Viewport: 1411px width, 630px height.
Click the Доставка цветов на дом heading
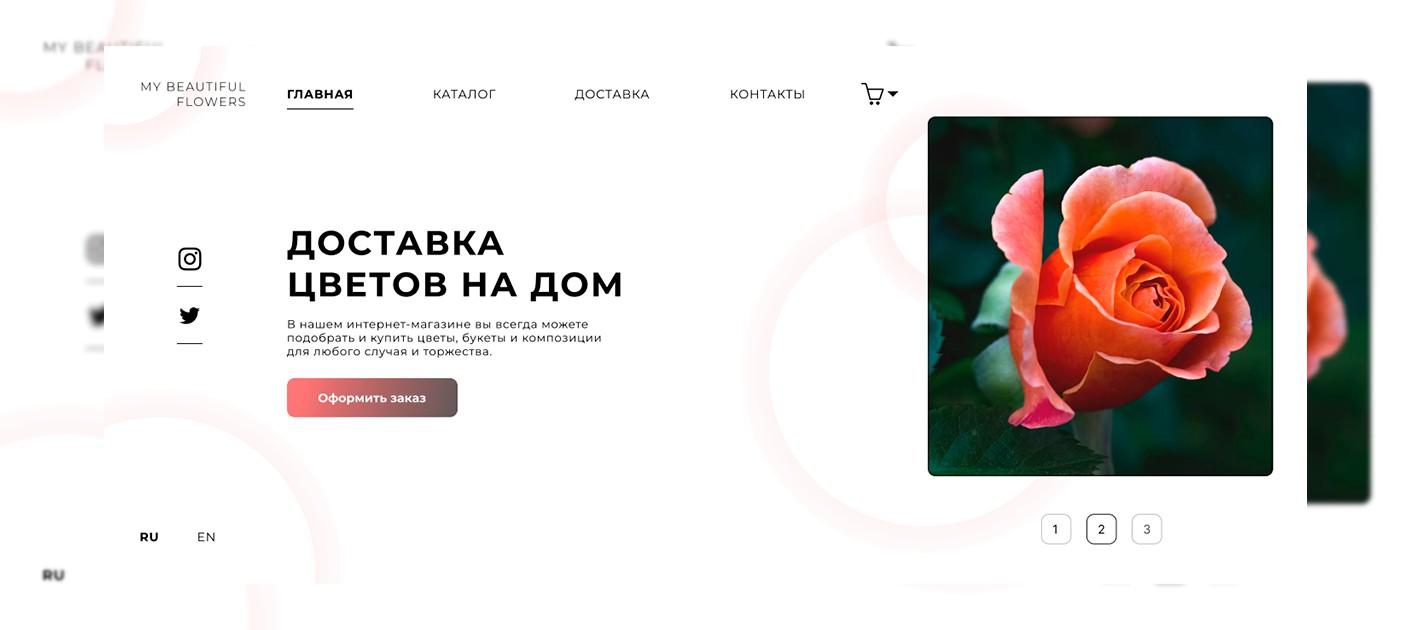[455, 264]
